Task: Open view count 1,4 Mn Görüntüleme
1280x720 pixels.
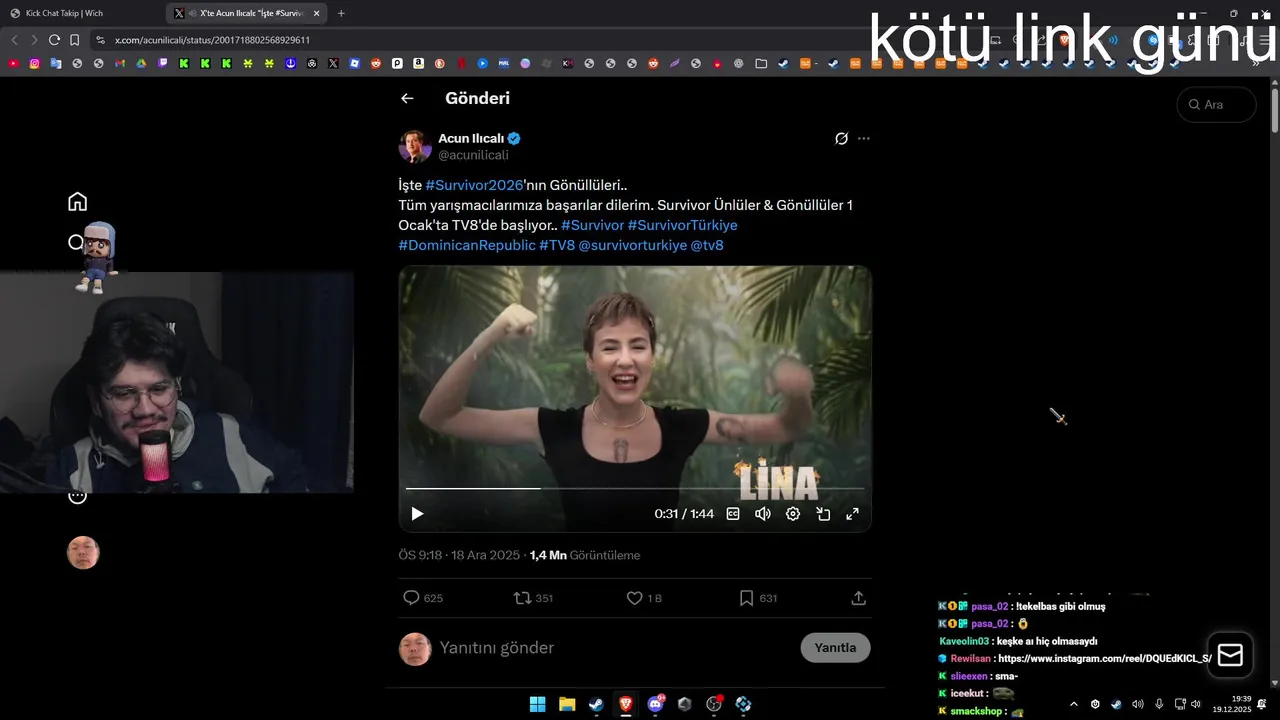Action: coord(585,555)
